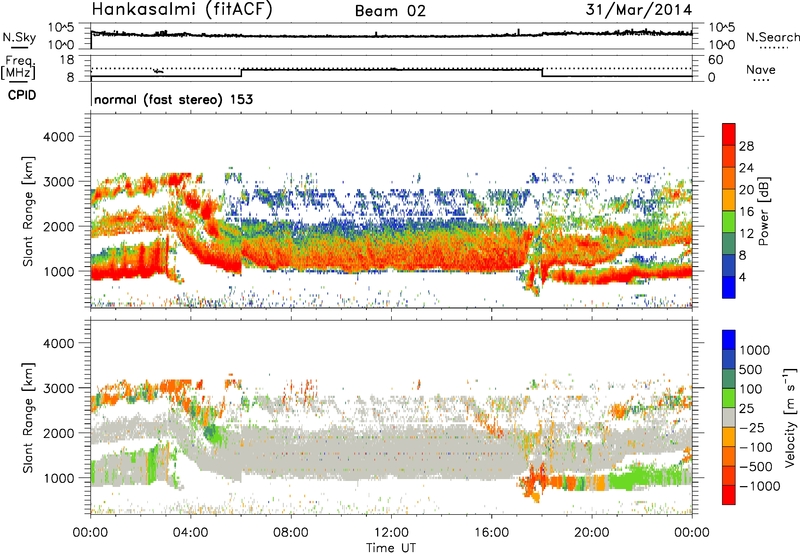This screenshot has height=554, width=800.
Task: Click the '16:00' time tick label
Action: tap(491, 533)
